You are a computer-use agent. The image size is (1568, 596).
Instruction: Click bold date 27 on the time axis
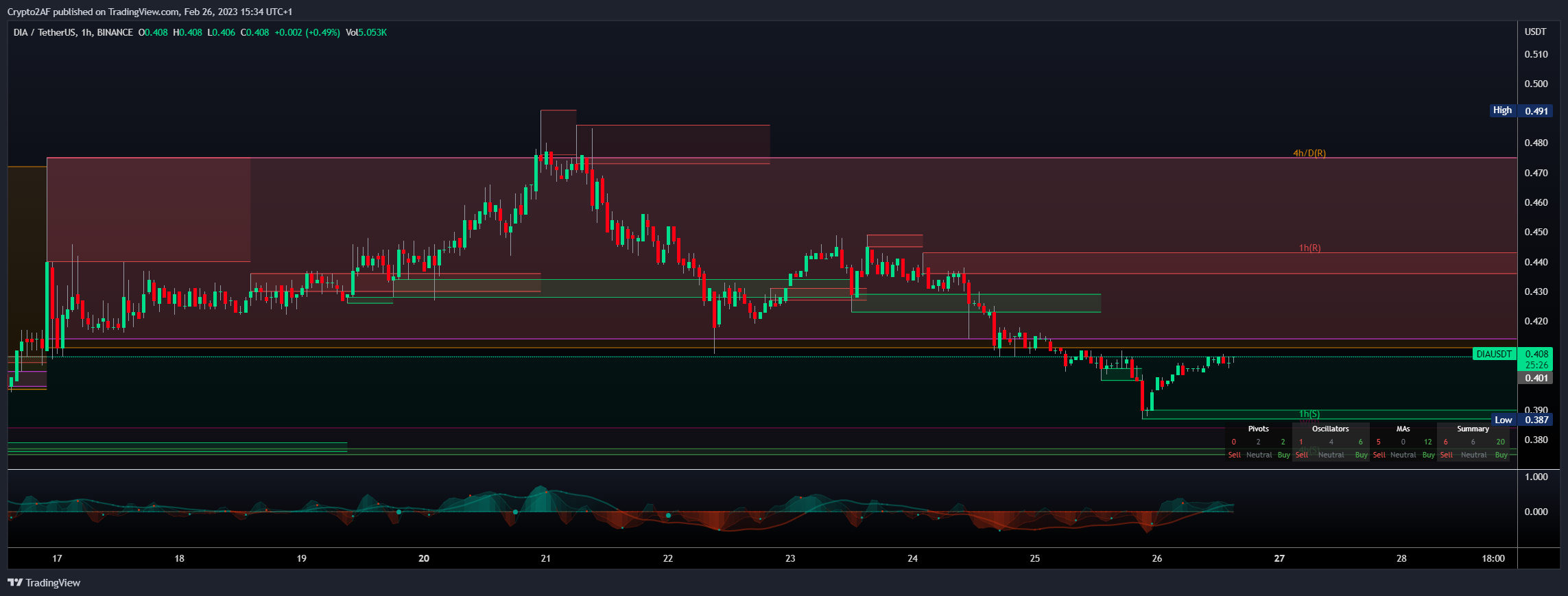[1279, 558]
